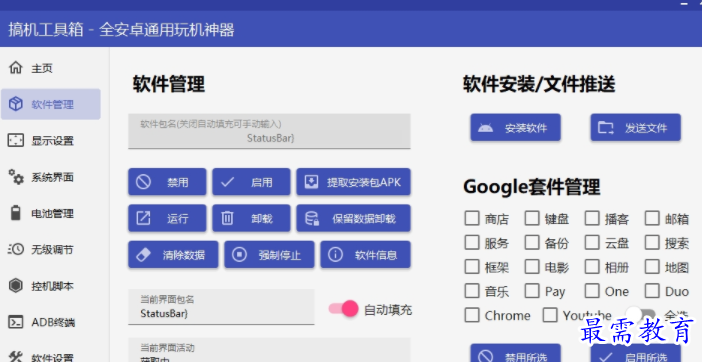702x362 pixels.
Task: Check the 音乐 checkbox
Action: tap(471, 291)
